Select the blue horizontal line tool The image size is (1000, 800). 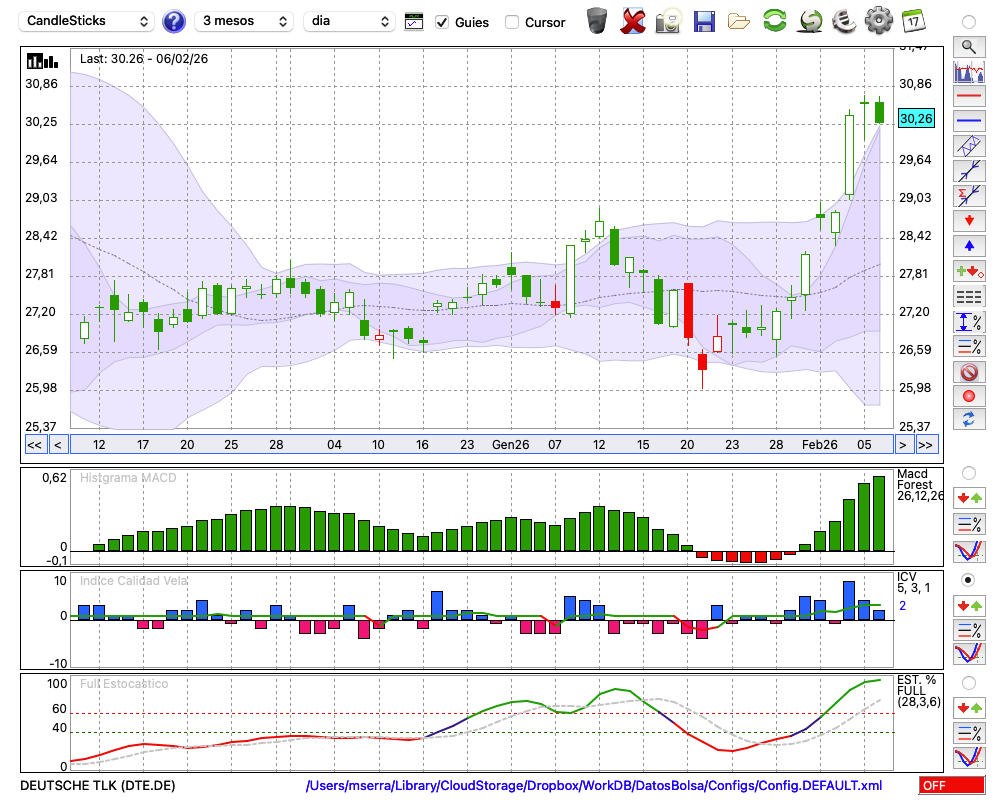[969, 120]
